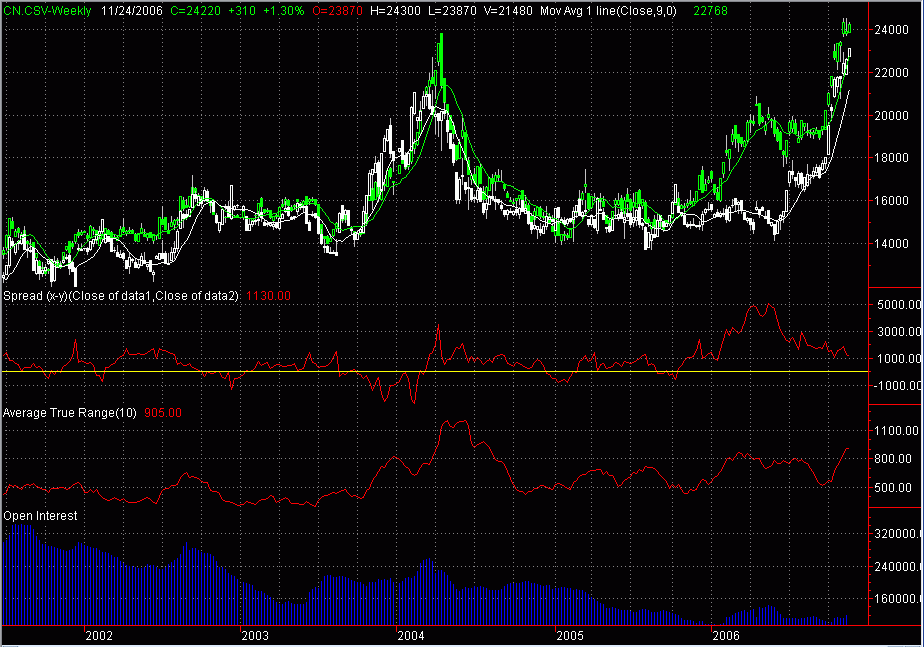Click the +310 change value

[242, 11]
